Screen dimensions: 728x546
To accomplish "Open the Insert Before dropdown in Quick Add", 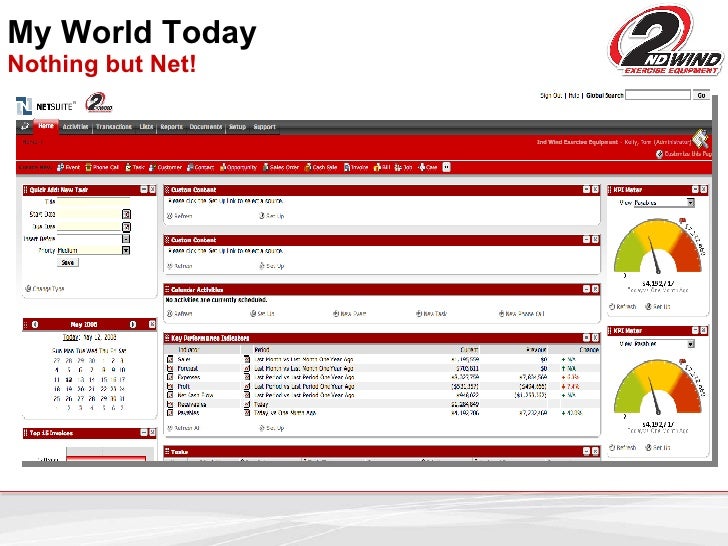I will coord(126,239).
